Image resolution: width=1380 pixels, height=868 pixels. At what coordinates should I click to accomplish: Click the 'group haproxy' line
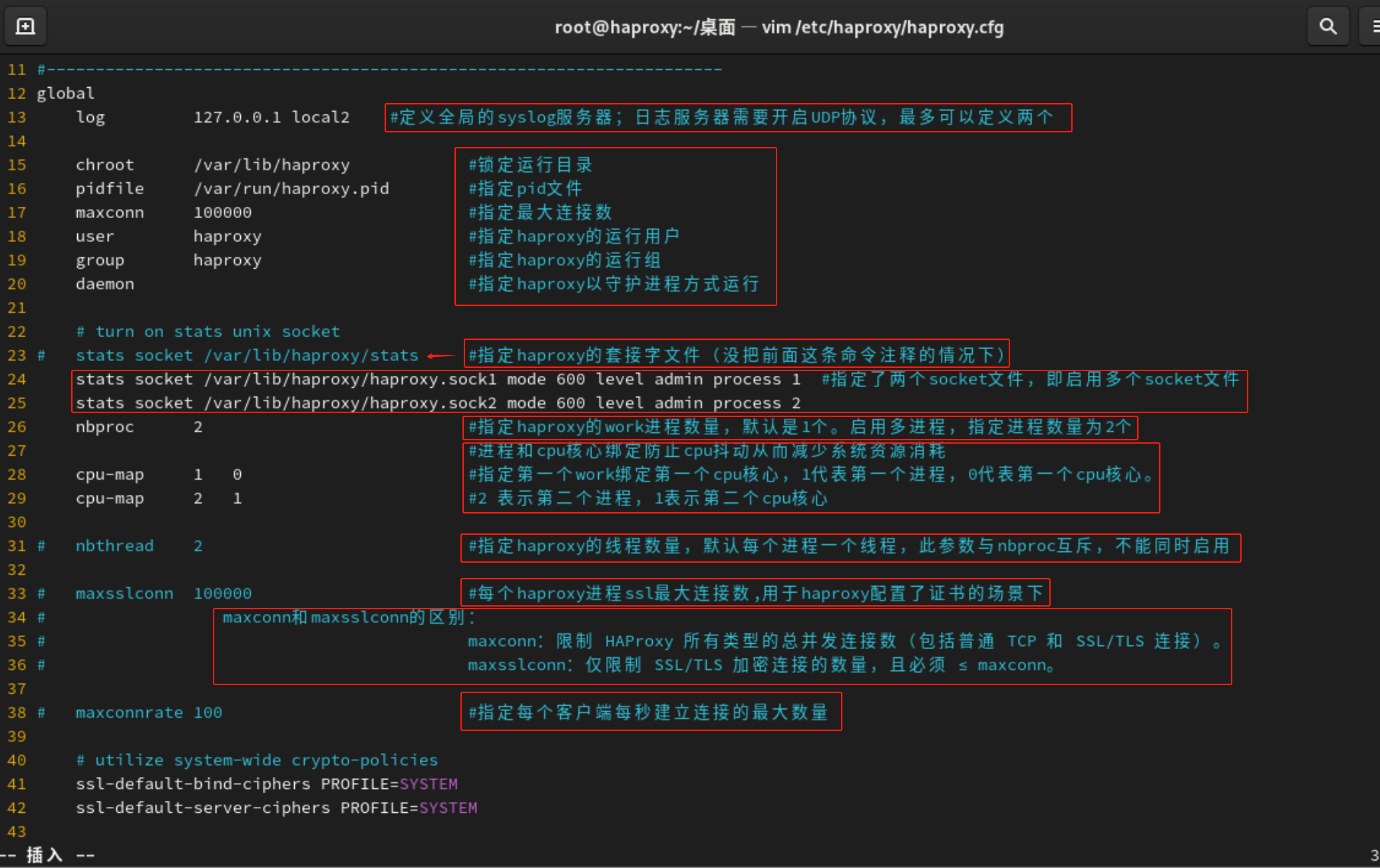169,261
